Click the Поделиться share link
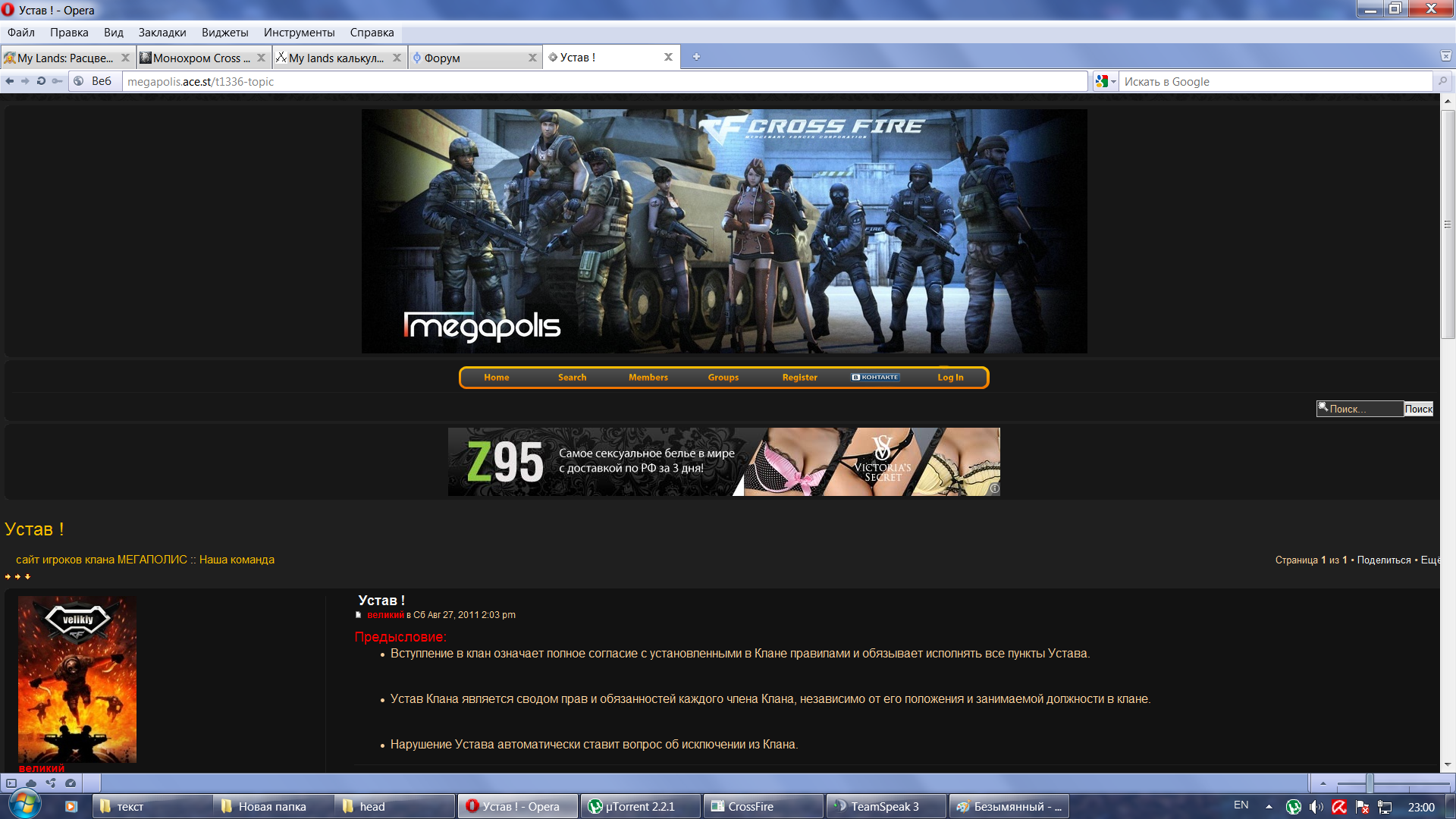1456x819 pixels. pyautogui.click(x=1384, y=560)
